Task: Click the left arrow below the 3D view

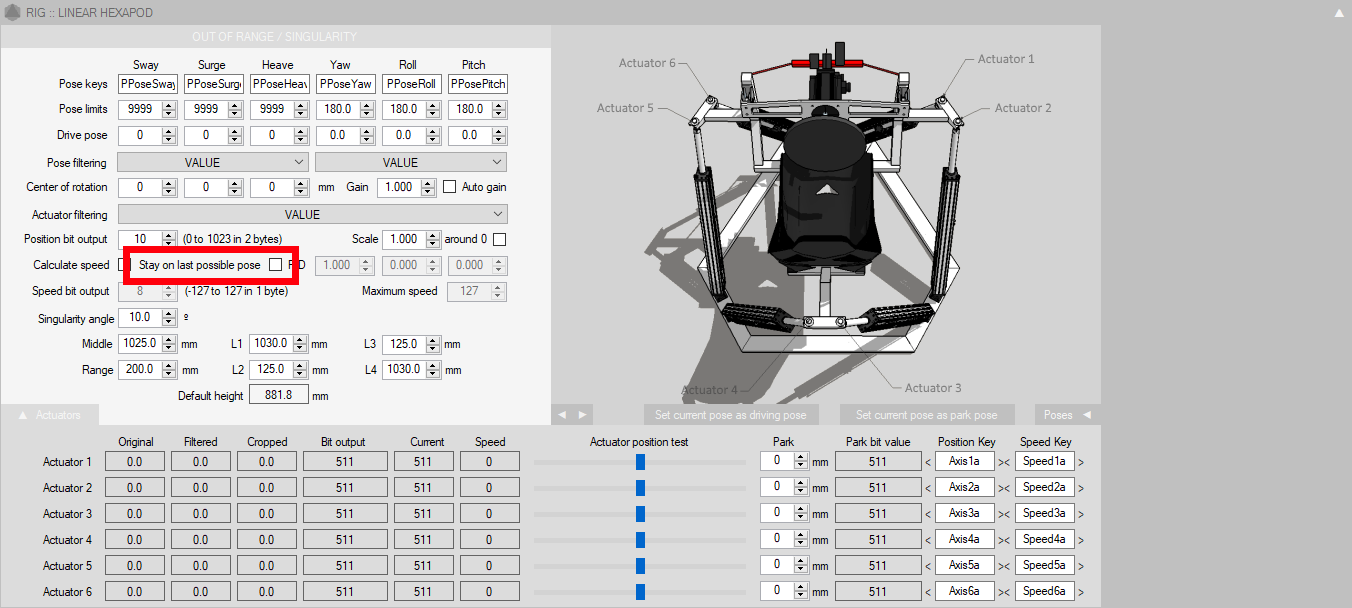Action: [562, 414]
